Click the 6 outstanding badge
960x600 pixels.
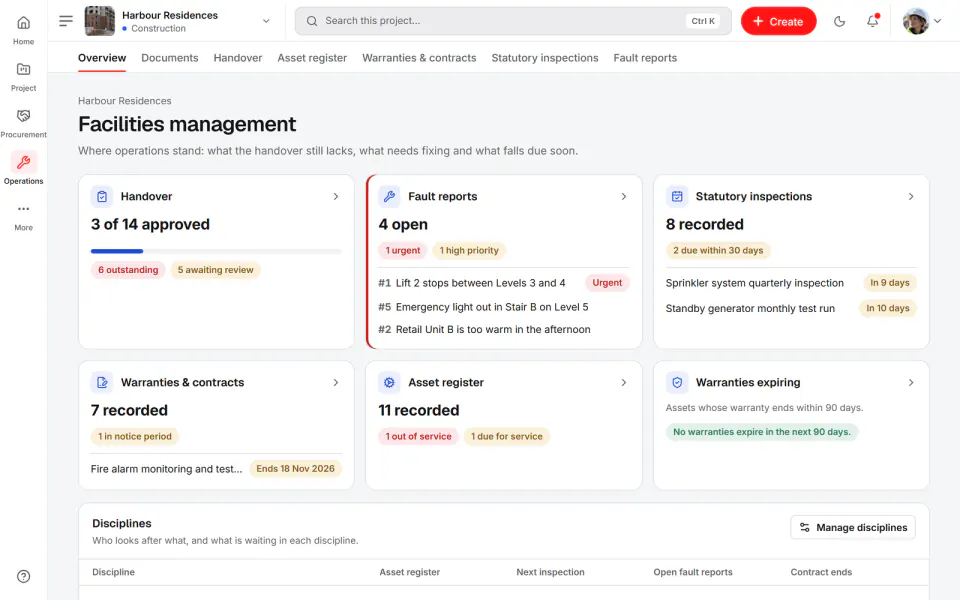click(128, 270)
